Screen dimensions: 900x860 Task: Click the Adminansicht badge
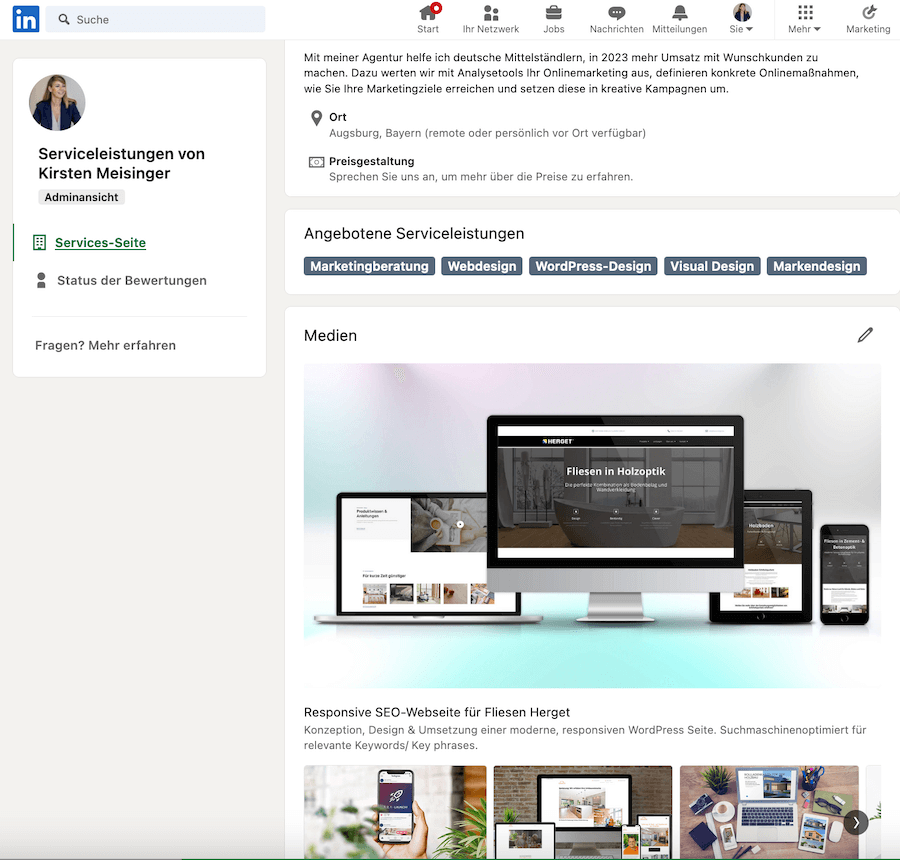(x=82, y=197)
